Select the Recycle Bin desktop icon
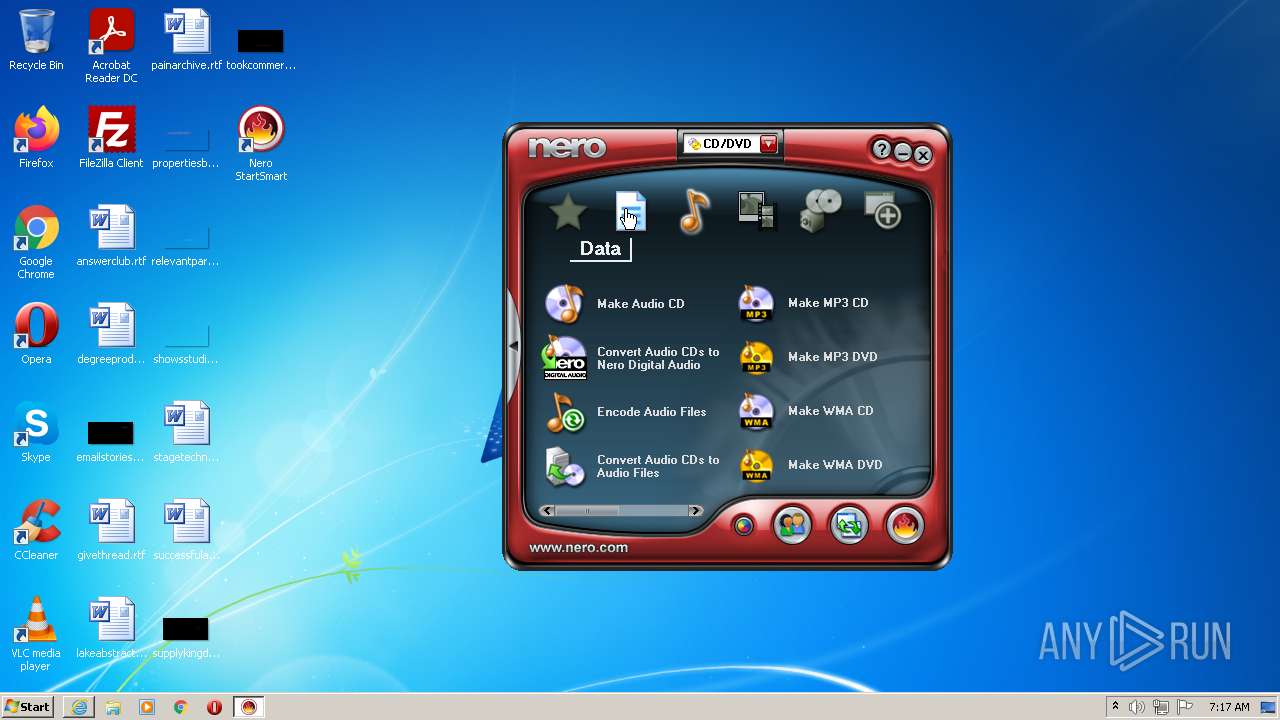This screenshot has height=720, width=1280. [36, 40]
